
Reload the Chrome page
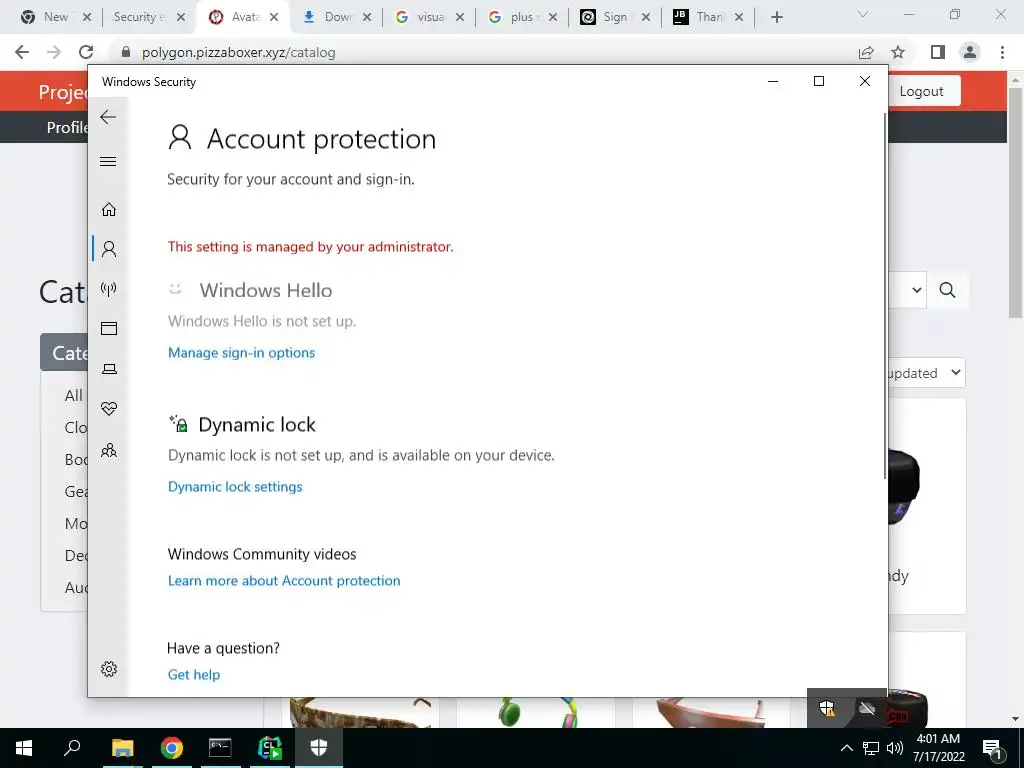(86, 52)
